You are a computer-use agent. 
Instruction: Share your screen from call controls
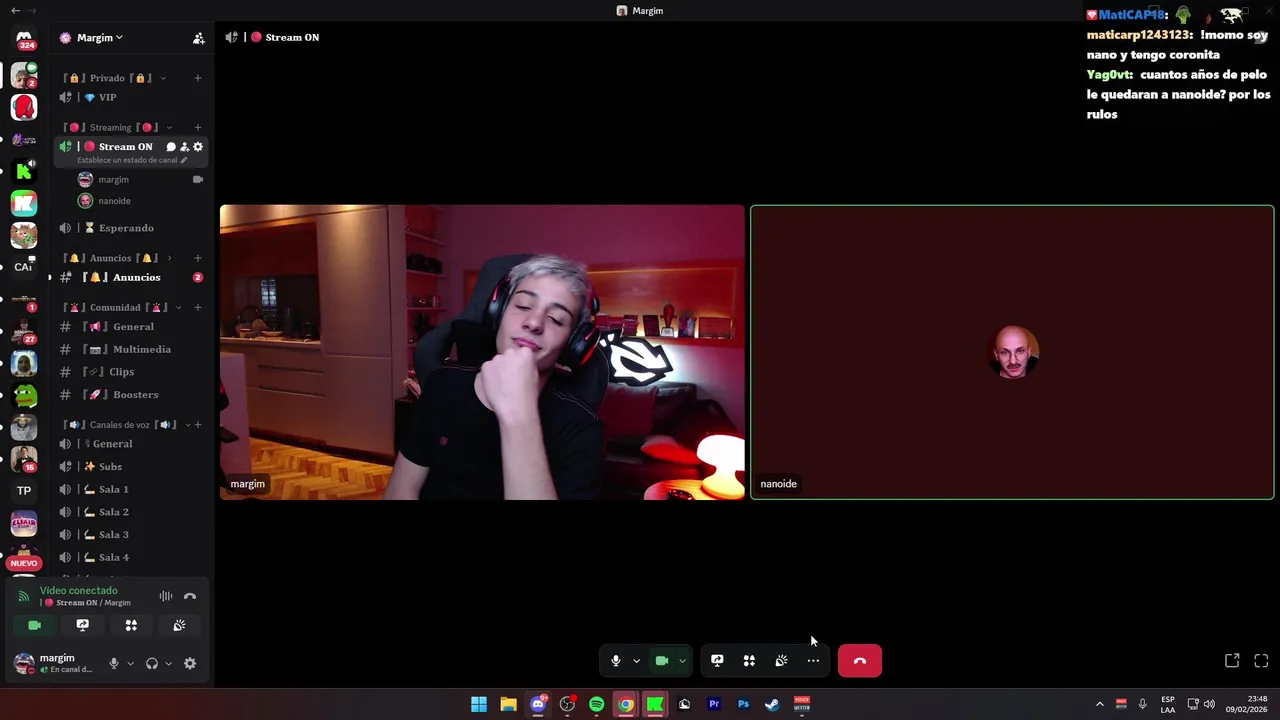click(717, 661)
